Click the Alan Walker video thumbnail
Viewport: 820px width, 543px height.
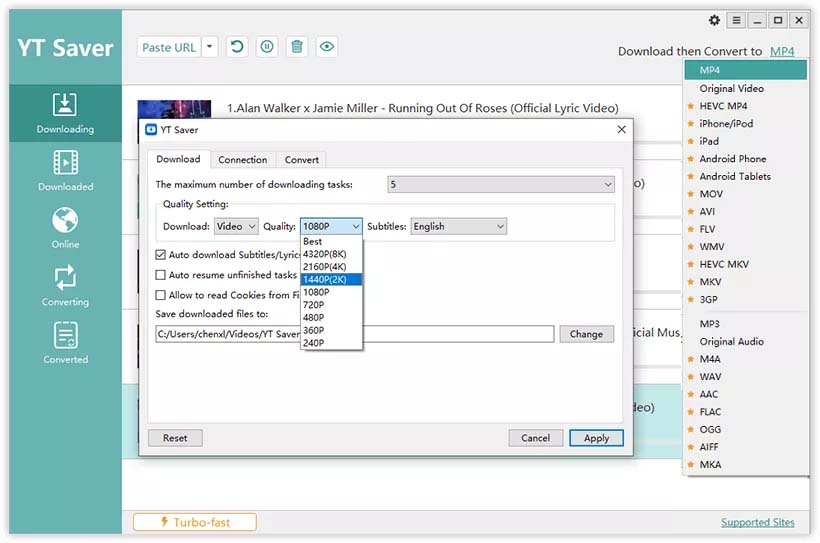click(174, 109)
